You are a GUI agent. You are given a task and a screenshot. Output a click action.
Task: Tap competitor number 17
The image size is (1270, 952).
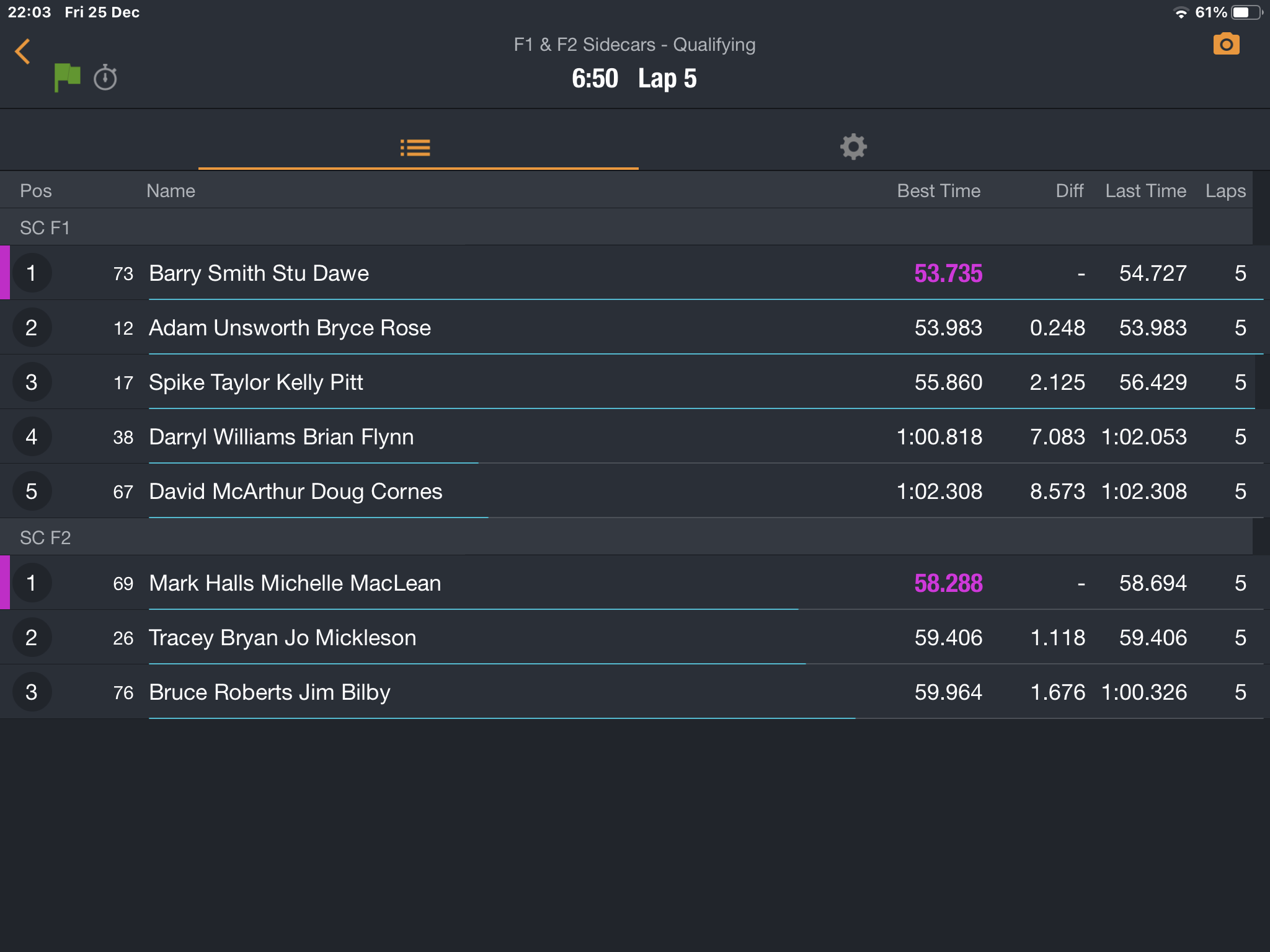[x=123, y=382]
